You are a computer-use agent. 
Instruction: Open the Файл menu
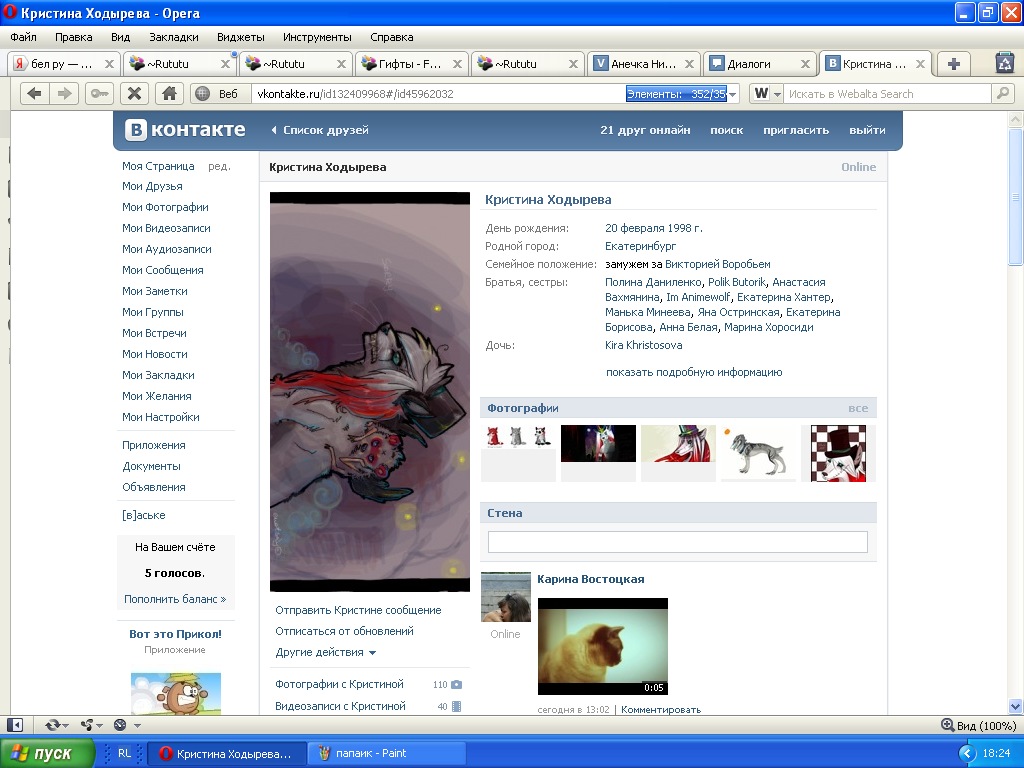click(x=24, y=37)
